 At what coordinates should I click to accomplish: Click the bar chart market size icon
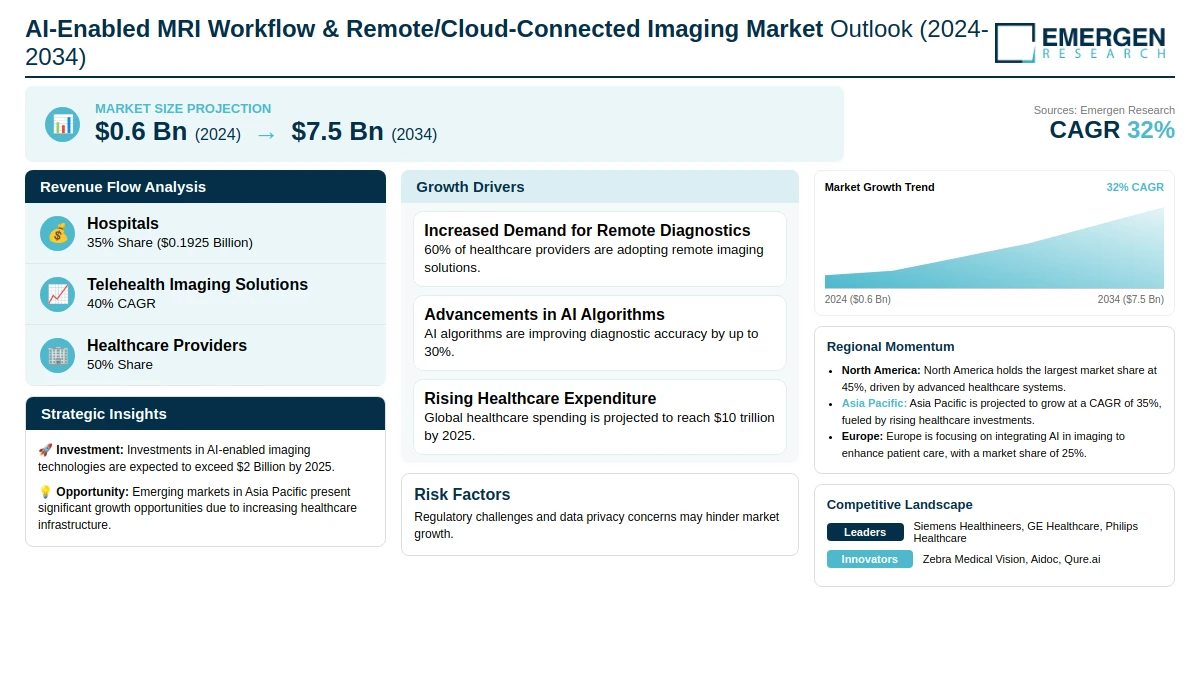point(62,124)
